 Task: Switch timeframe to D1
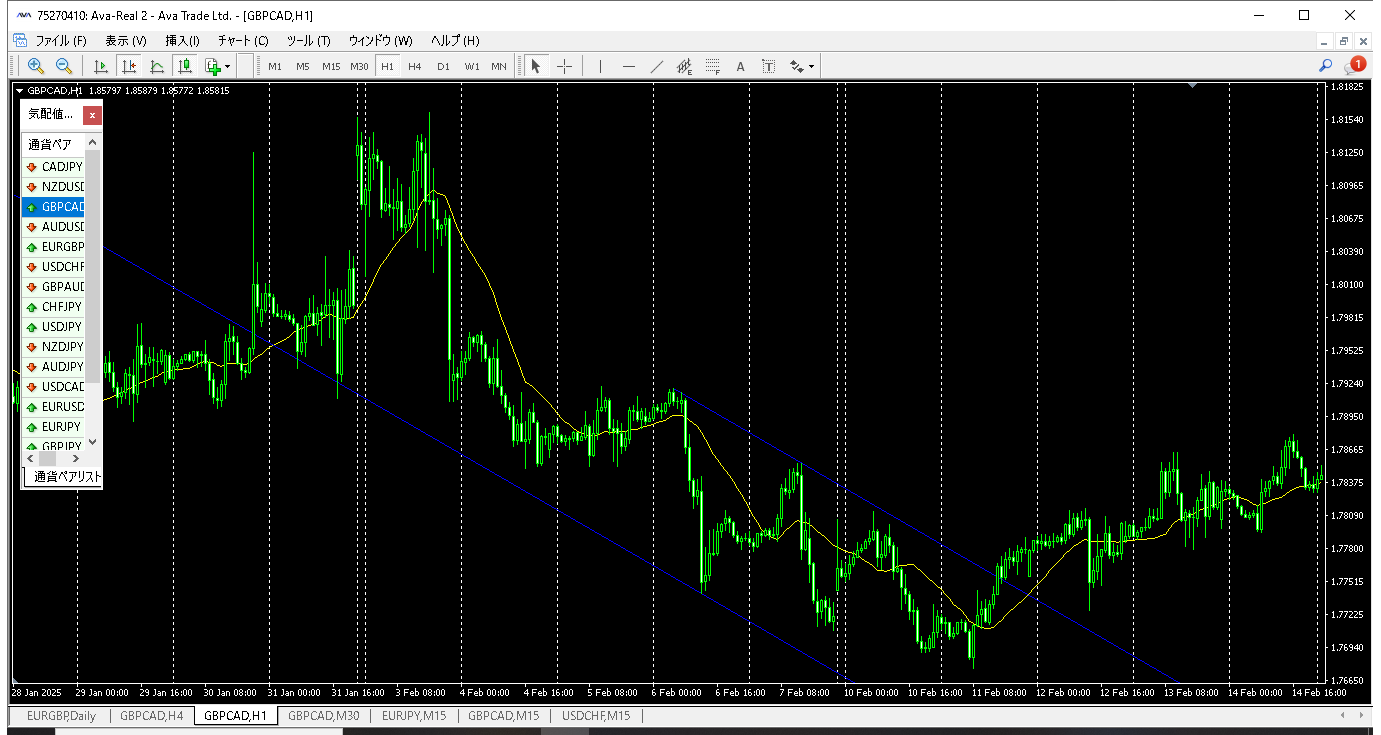(443, 66)
